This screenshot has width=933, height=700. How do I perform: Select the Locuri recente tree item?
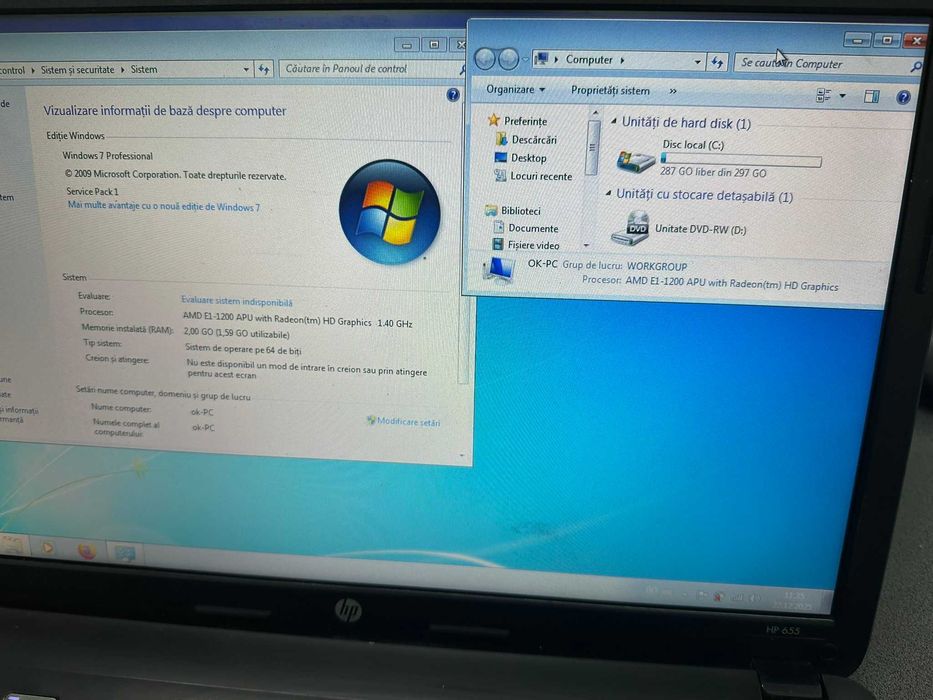coord(541,176)
